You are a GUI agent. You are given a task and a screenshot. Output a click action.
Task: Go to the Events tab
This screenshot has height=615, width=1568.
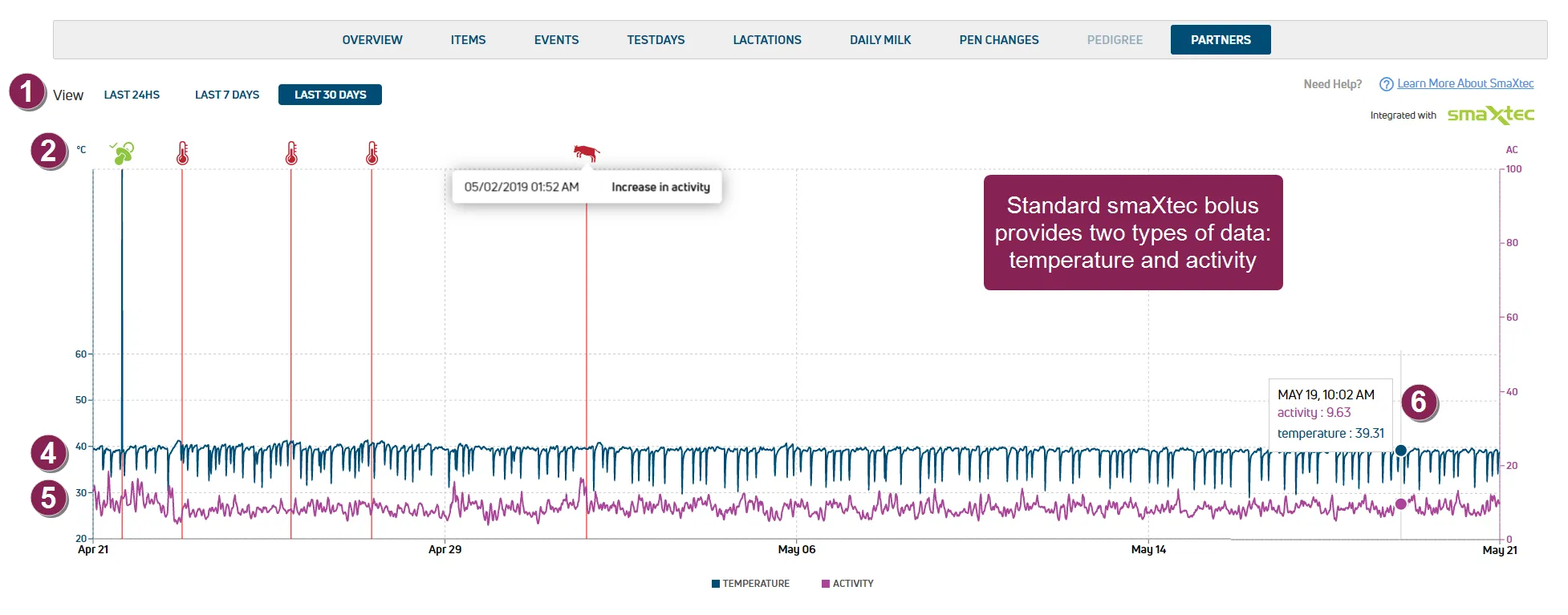556,40
